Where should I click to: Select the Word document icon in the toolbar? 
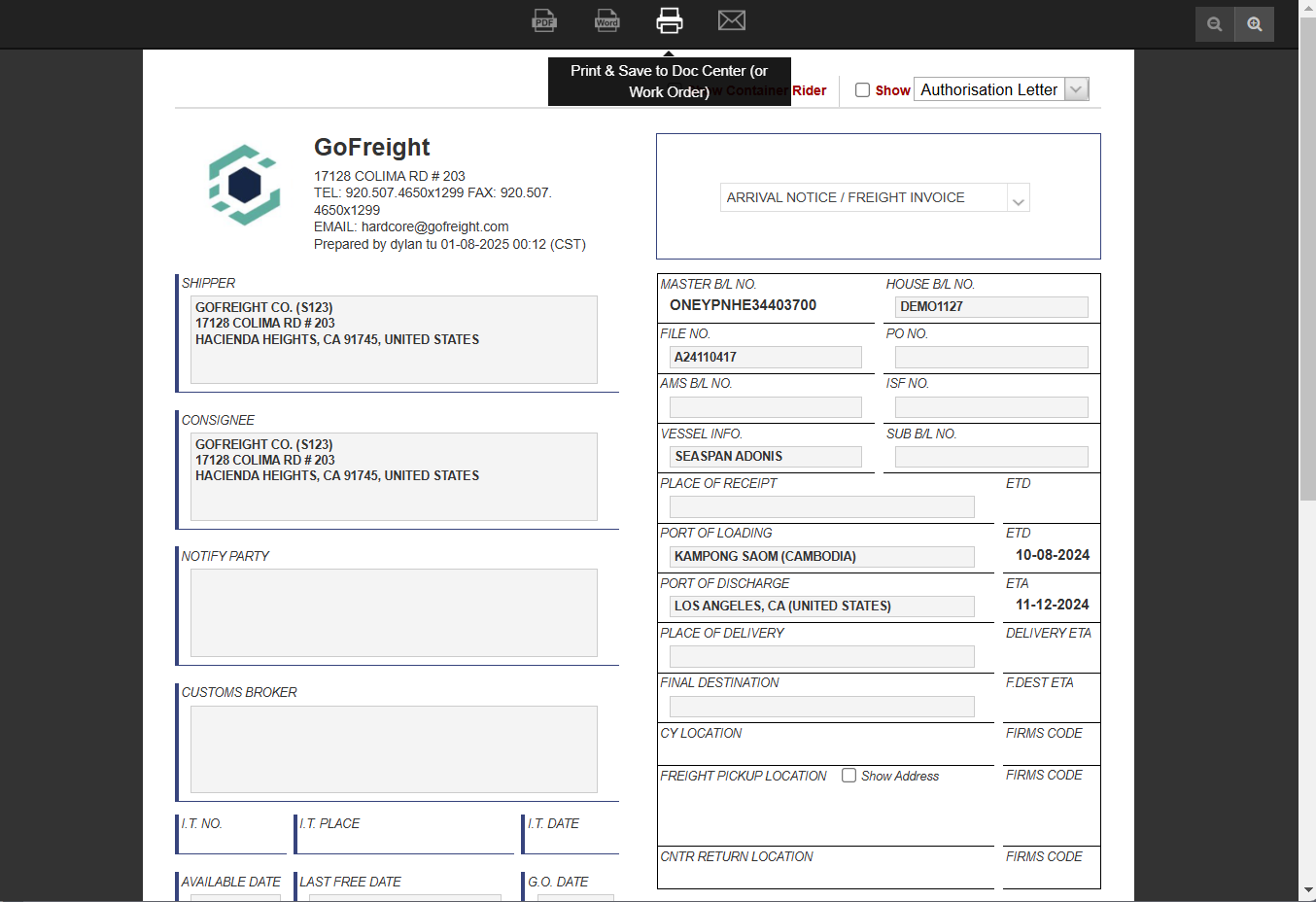[x=606, y=20]
